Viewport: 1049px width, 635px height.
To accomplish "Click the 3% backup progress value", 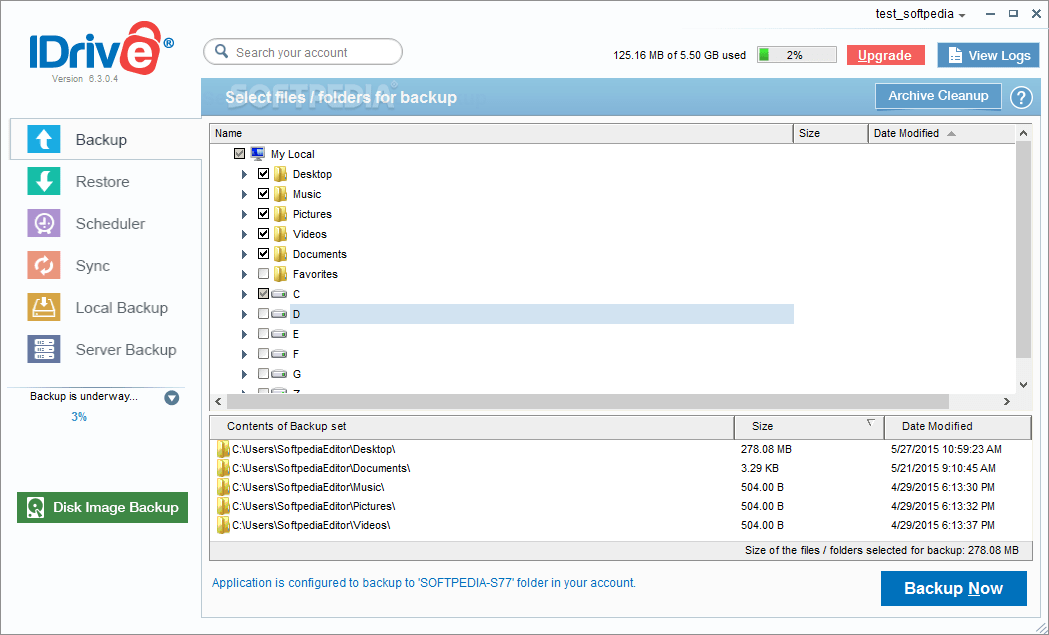I will click(x=79, y=417).
